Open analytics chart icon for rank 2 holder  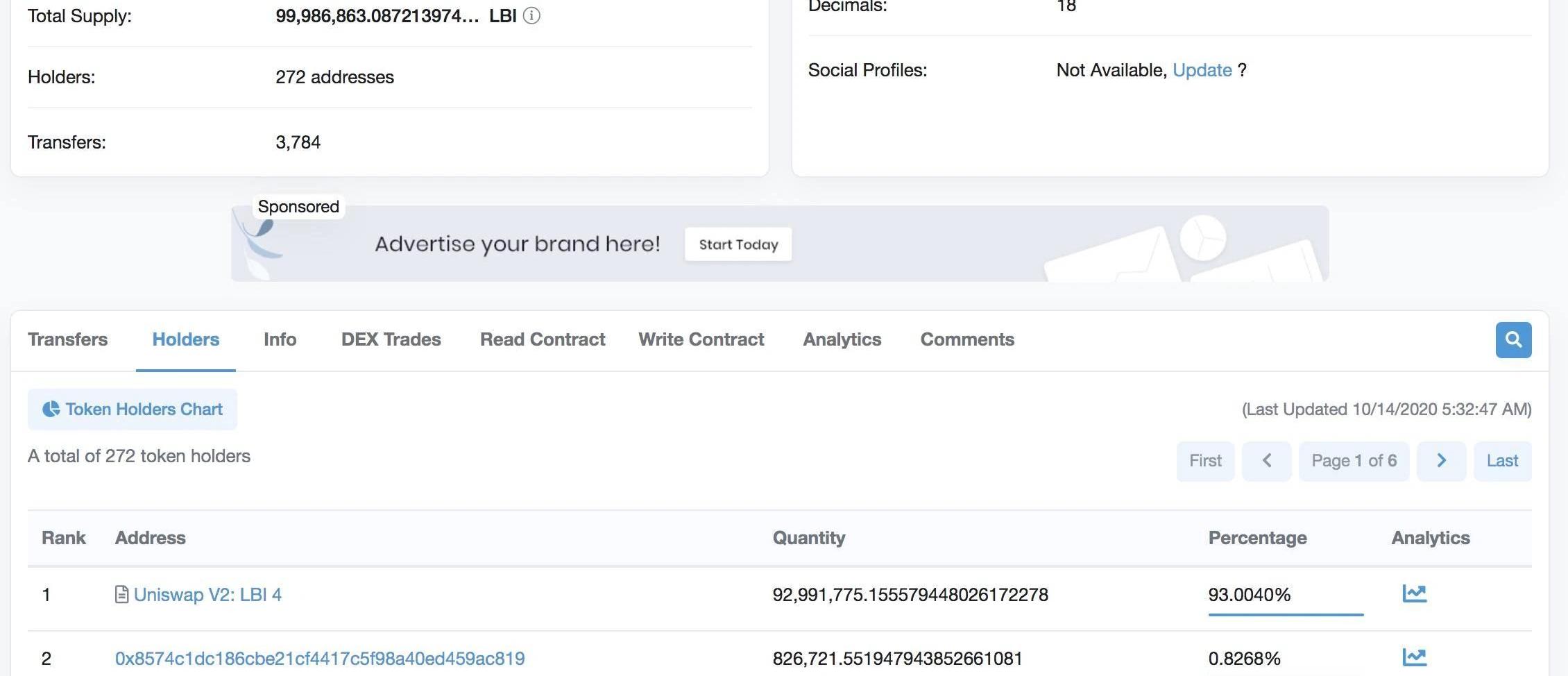1414,657
